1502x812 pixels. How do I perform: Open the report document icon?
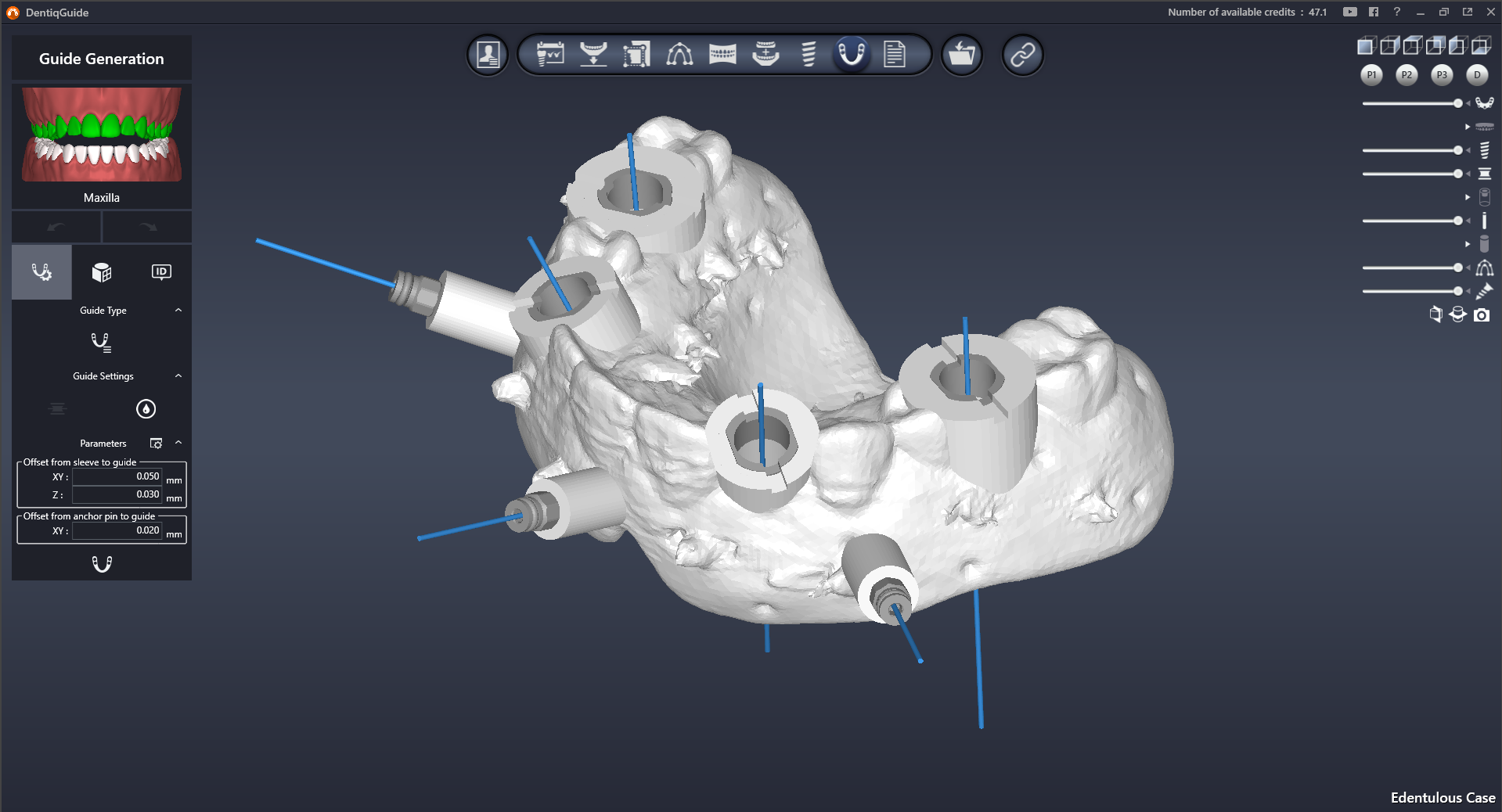click(x=894, y=55)
